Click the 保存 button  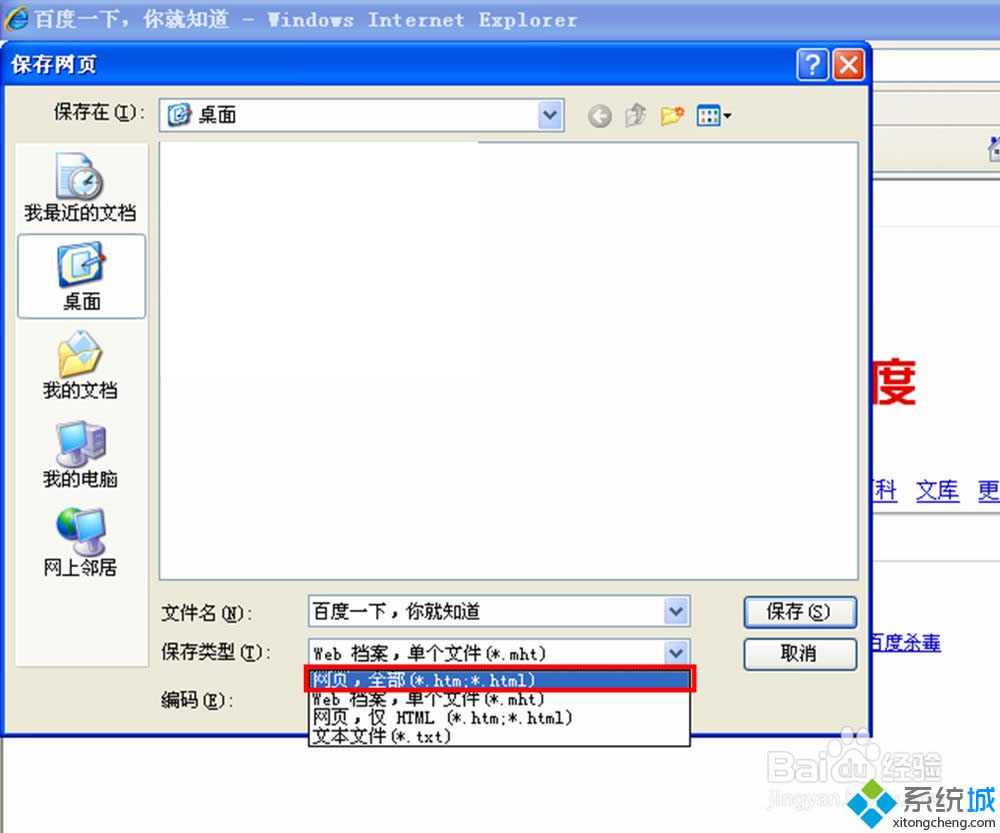tap(799, 611)
